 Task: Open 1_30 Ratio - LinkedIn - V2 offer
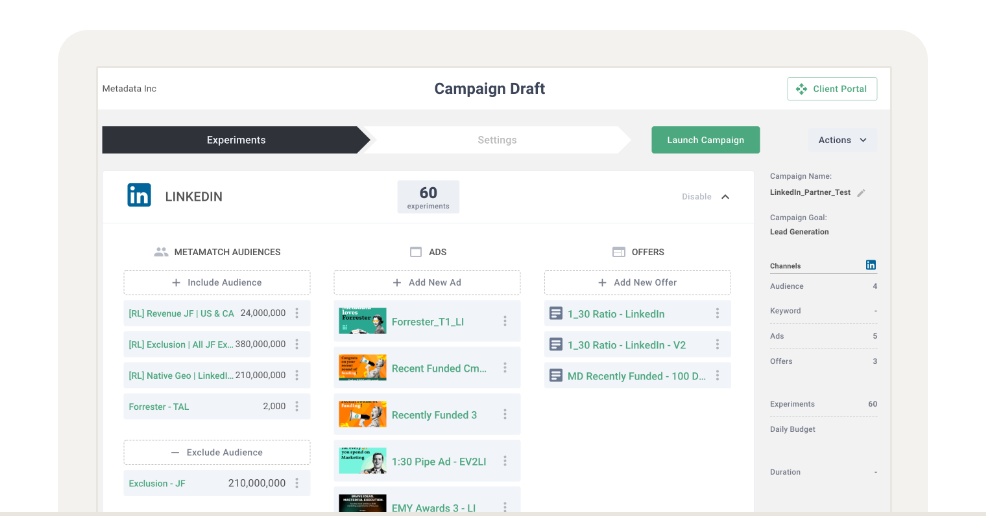point(626,345)
